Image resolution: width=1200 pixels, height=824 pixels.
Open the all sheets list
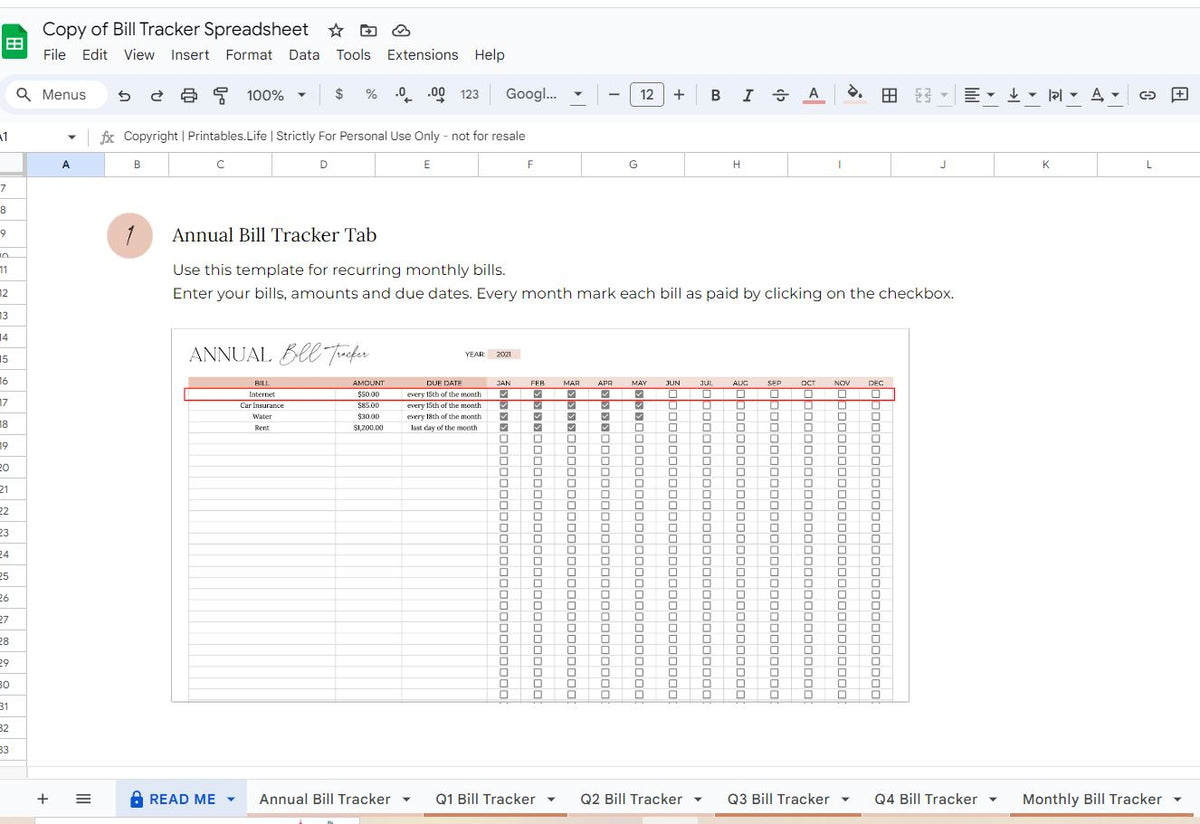pos(84,799)
